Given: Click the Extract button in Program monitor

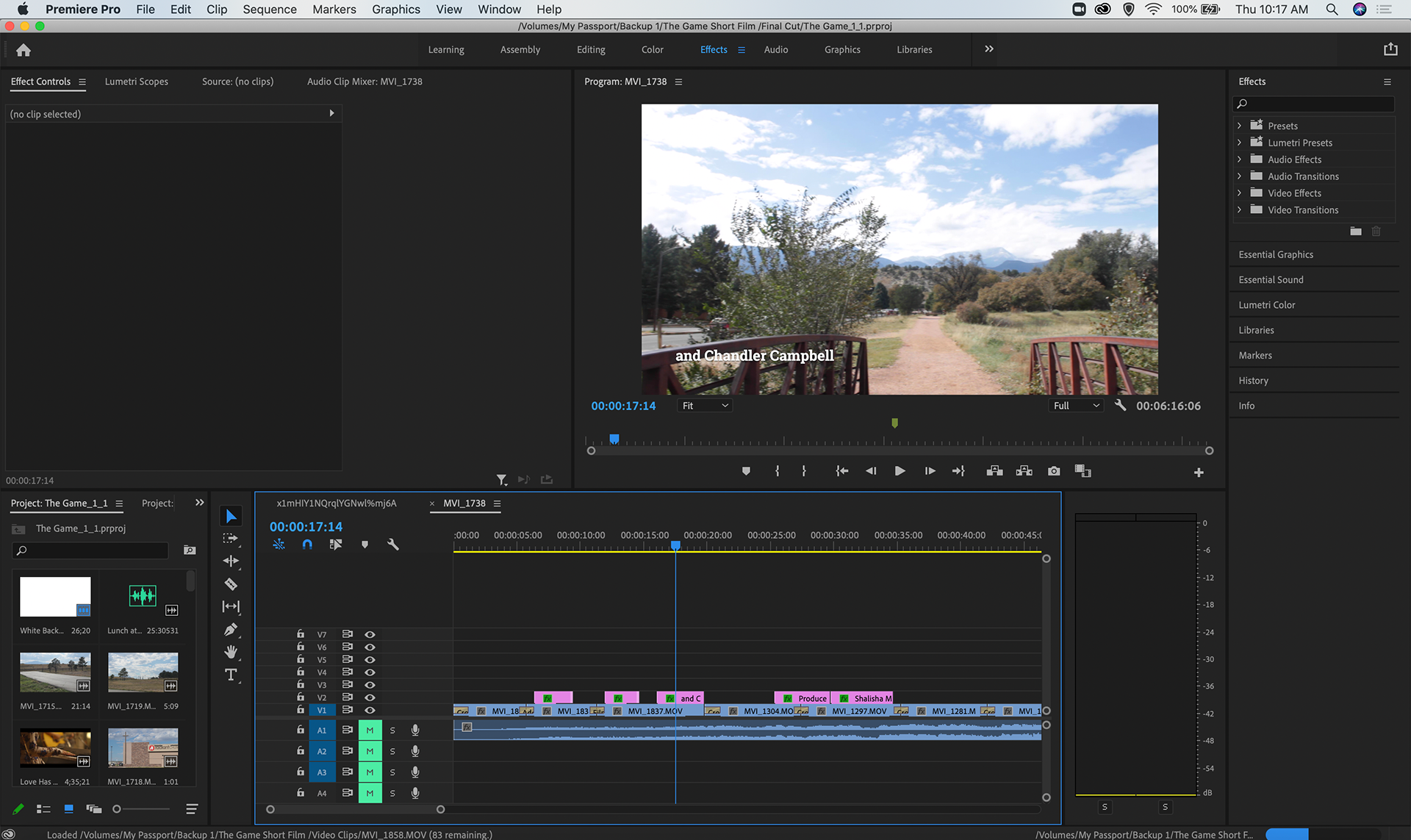Looking at the screenshot, I should coord(1024,471).
